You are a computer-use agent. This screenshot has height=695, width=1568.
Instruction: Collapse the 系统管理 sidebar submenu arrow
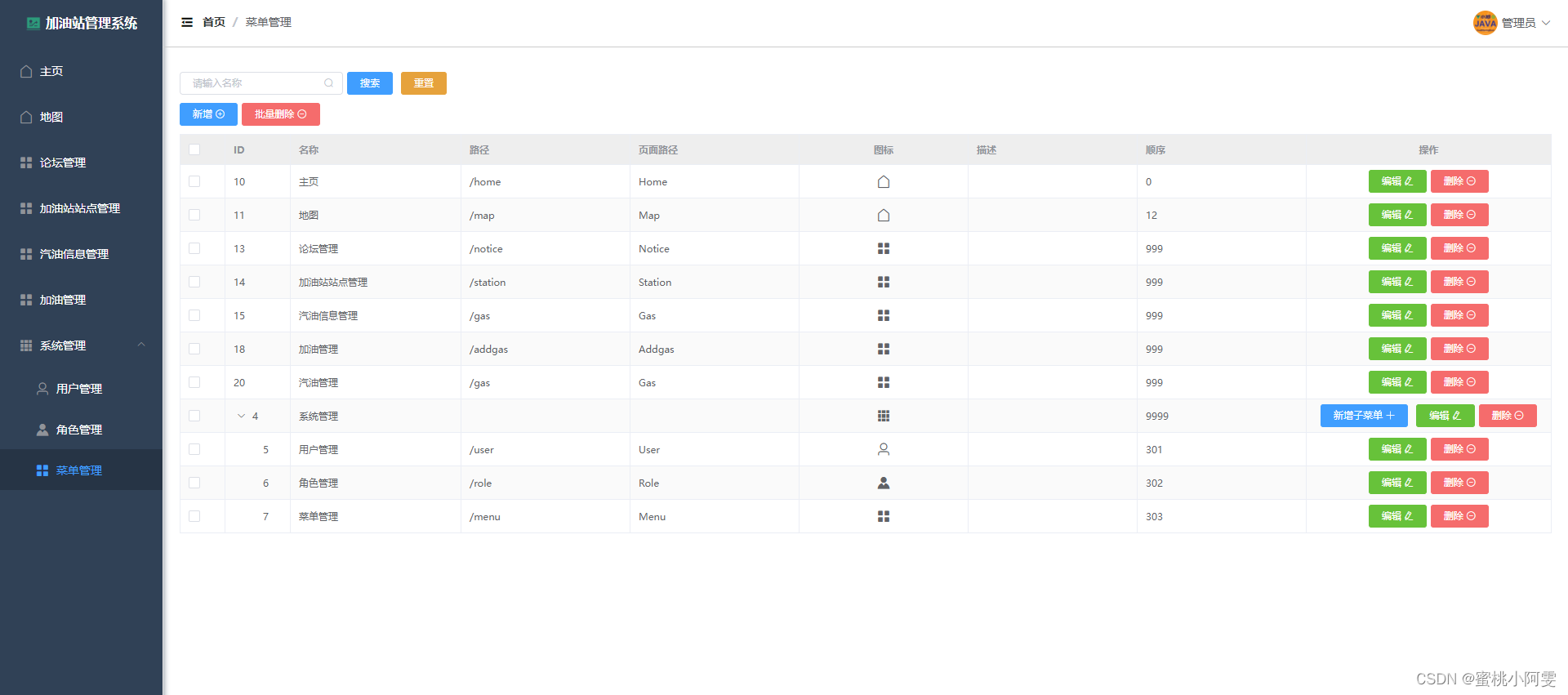pos(141,345)
